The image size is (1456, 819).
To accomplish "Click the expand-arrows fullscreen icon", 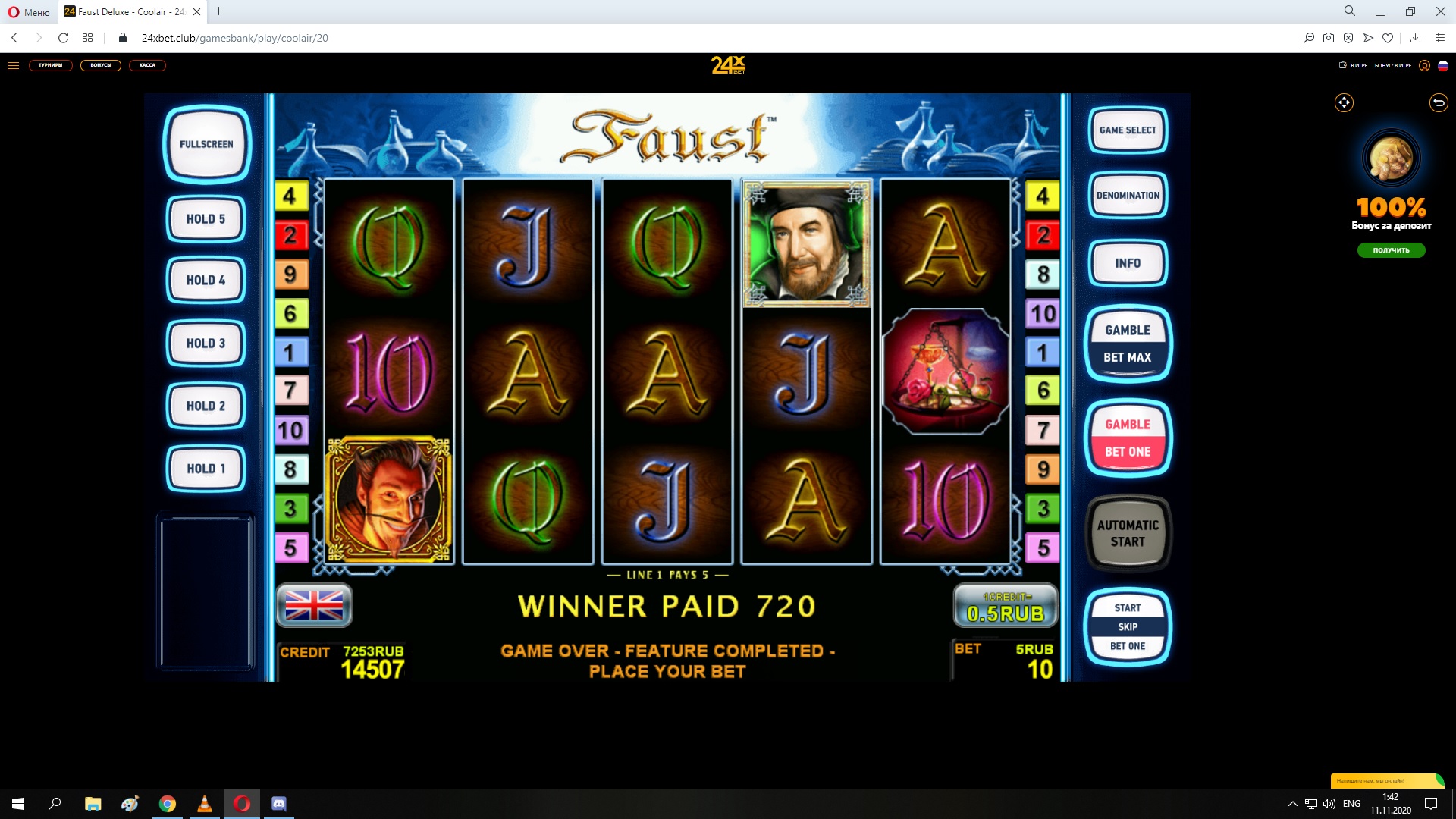I will point(1344,102).
